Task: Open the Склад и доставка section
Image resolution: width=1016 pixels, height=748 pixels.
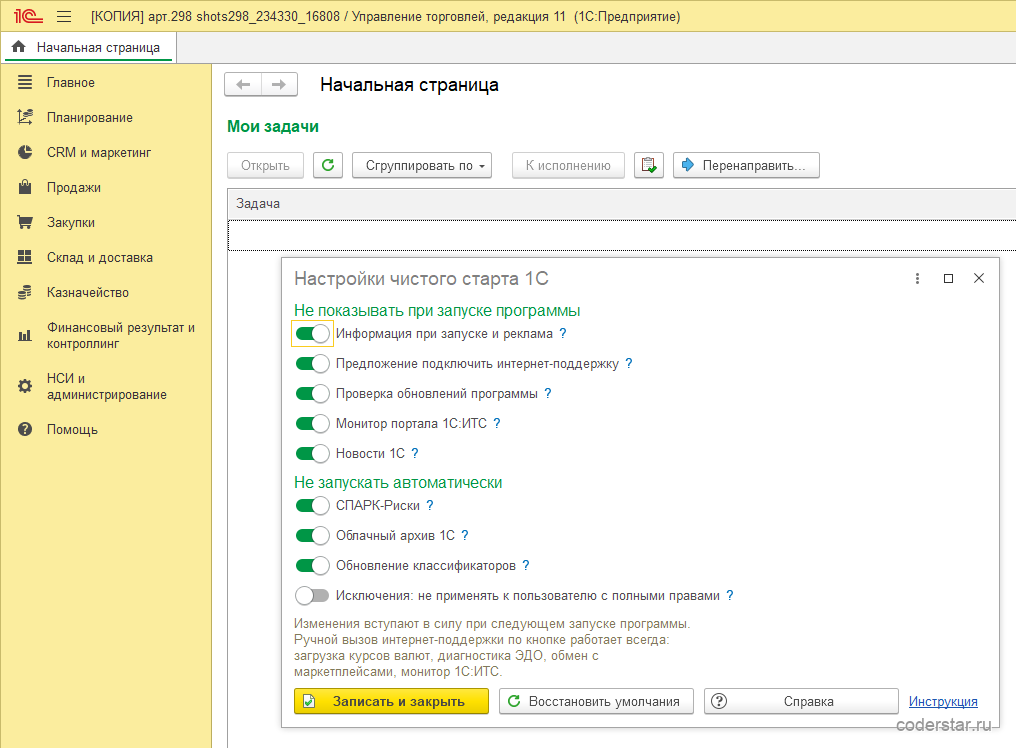Action: tap(100, 257)
